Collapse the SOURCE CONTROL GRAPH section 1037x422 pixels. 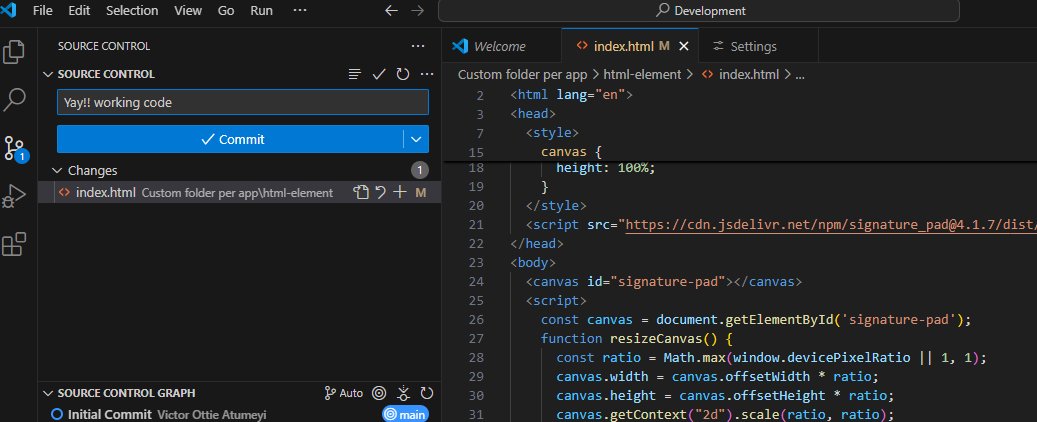(x=48, y=393)
